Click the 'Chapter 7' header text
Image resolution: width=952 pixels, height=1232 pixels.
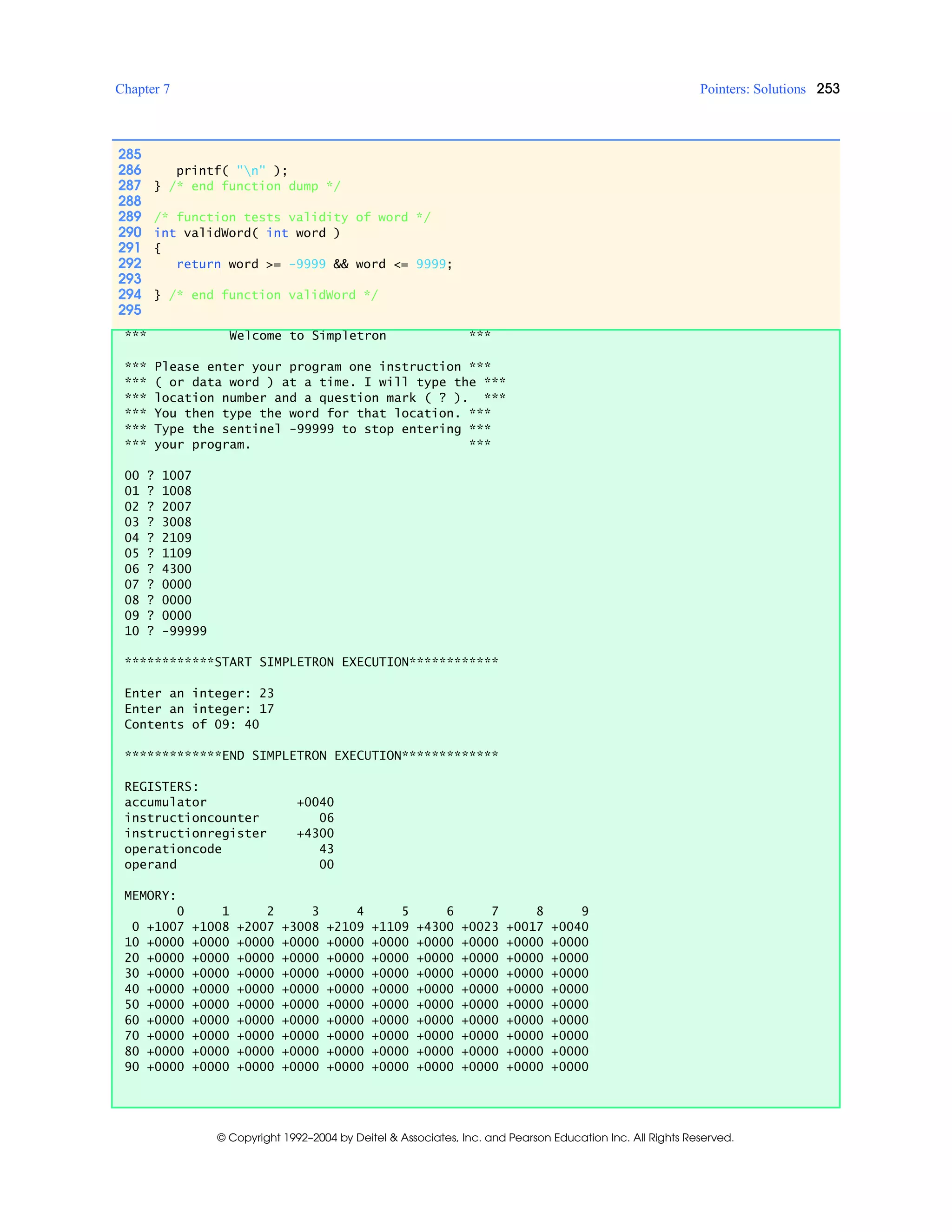click(x=142, y=89)
